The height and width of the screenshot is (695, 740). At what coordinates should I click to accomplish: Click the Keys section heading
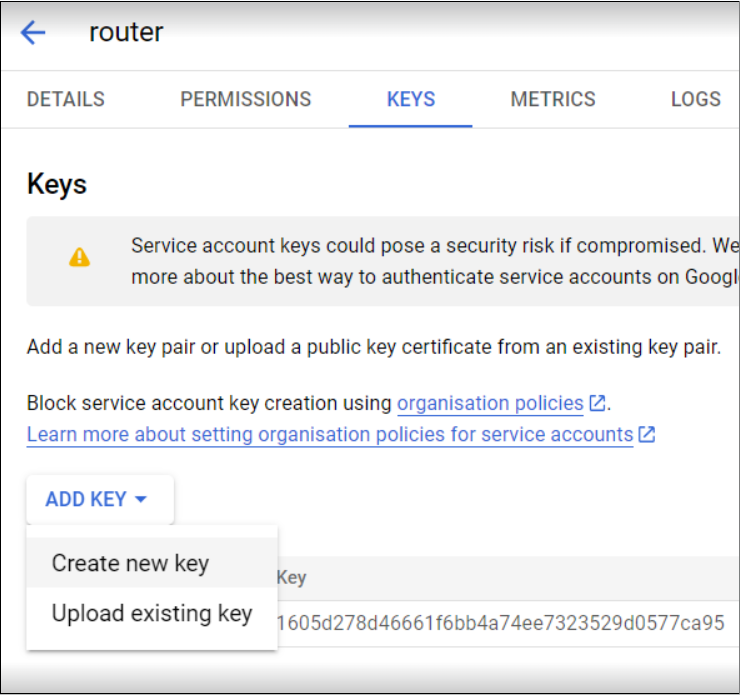57,184
